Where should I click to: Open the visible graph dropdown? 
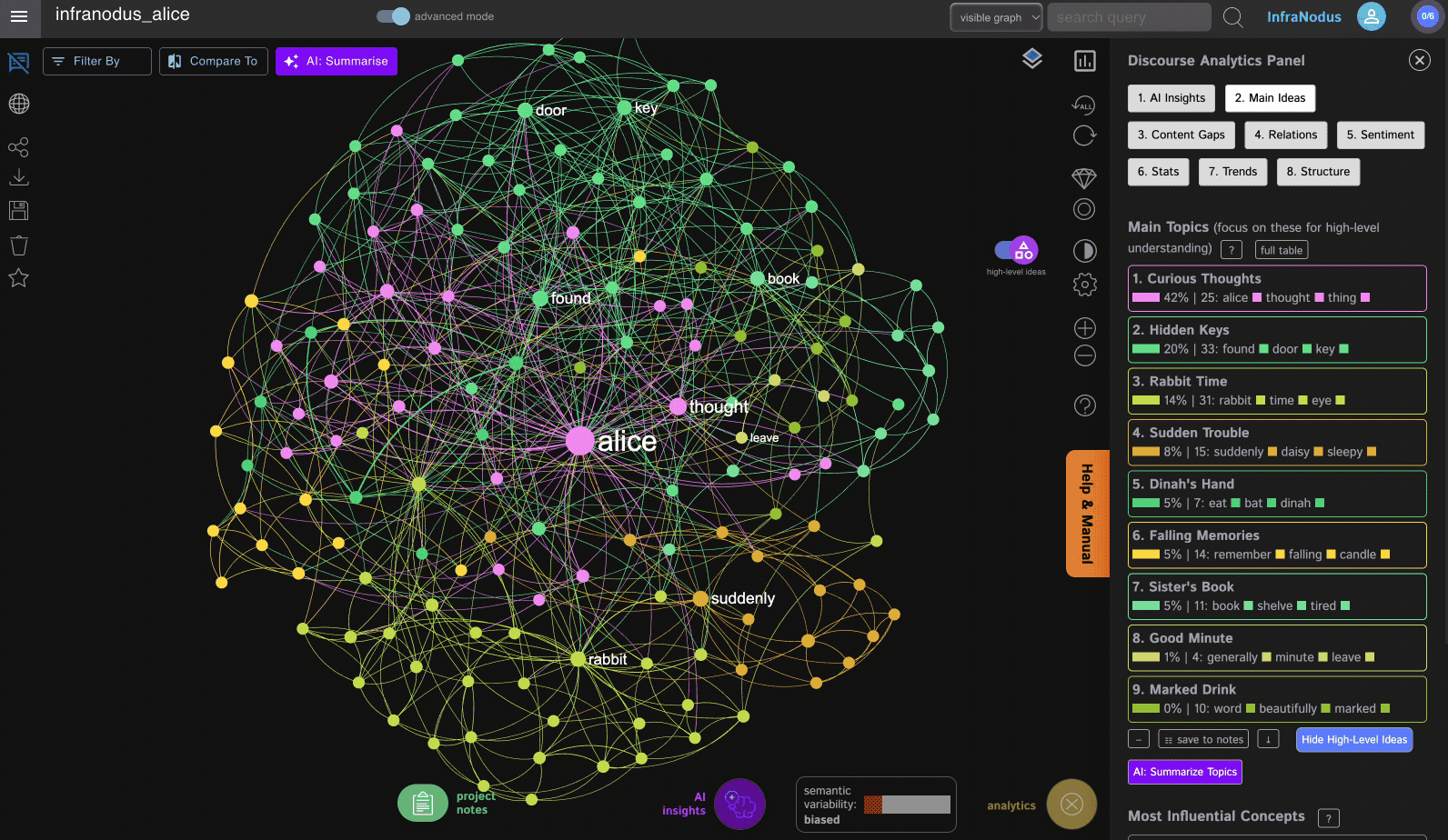click(996, 17)
